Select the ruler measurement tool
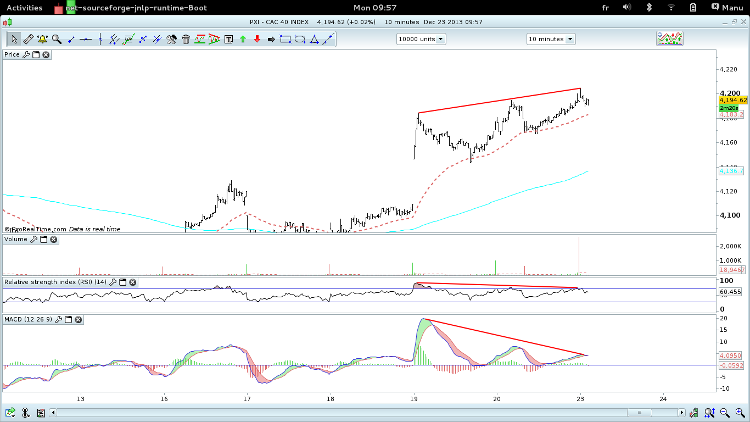750x422 pixels. 28,39
